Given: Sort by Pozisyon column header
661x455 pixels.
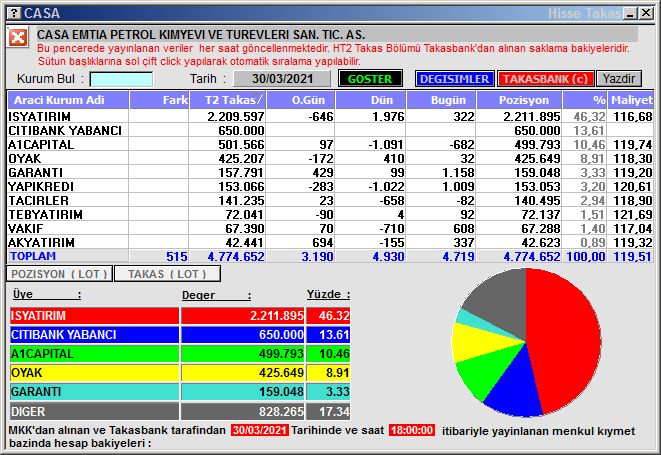Looking at the screenshot, I should click(x=519, y=100).
